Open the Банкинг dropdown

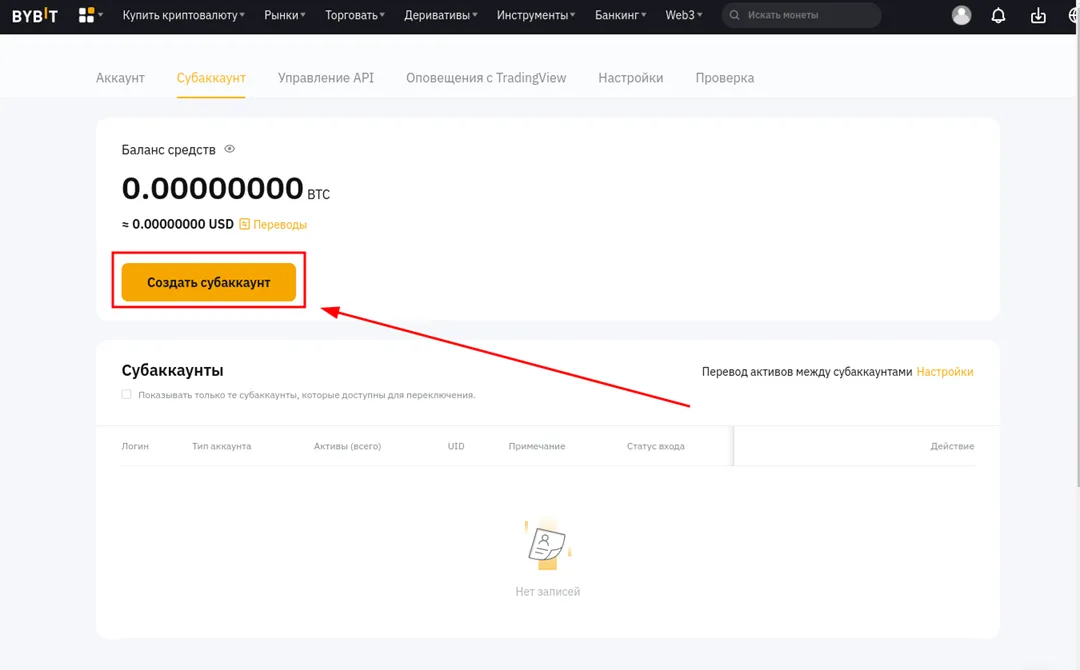coord(620,16)
